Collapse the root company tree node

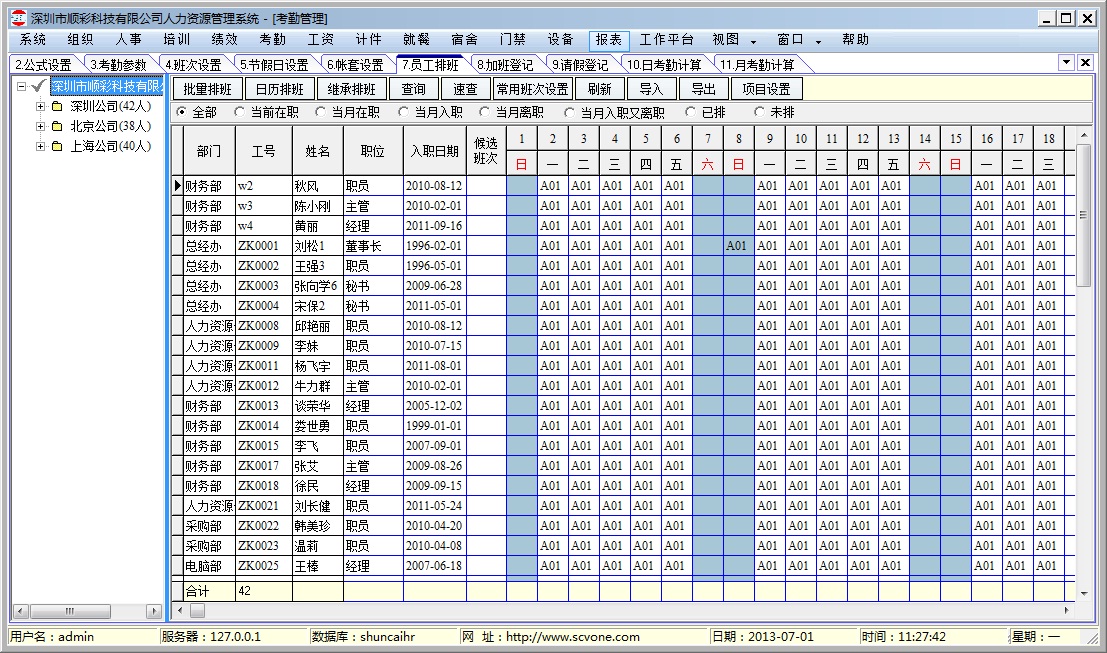coord(21,86)
